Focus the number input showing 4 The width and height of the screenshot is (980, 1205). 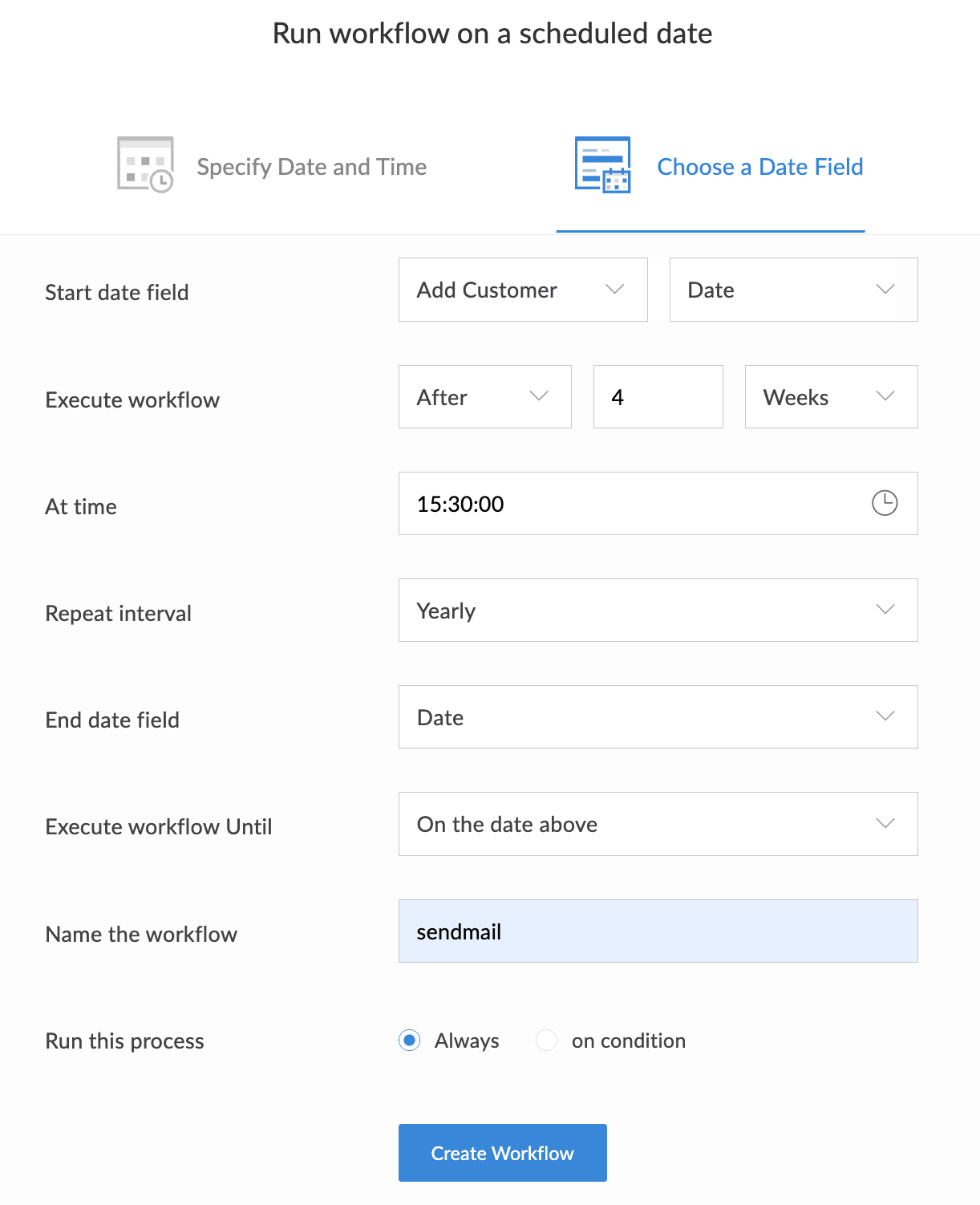(658, 397)
